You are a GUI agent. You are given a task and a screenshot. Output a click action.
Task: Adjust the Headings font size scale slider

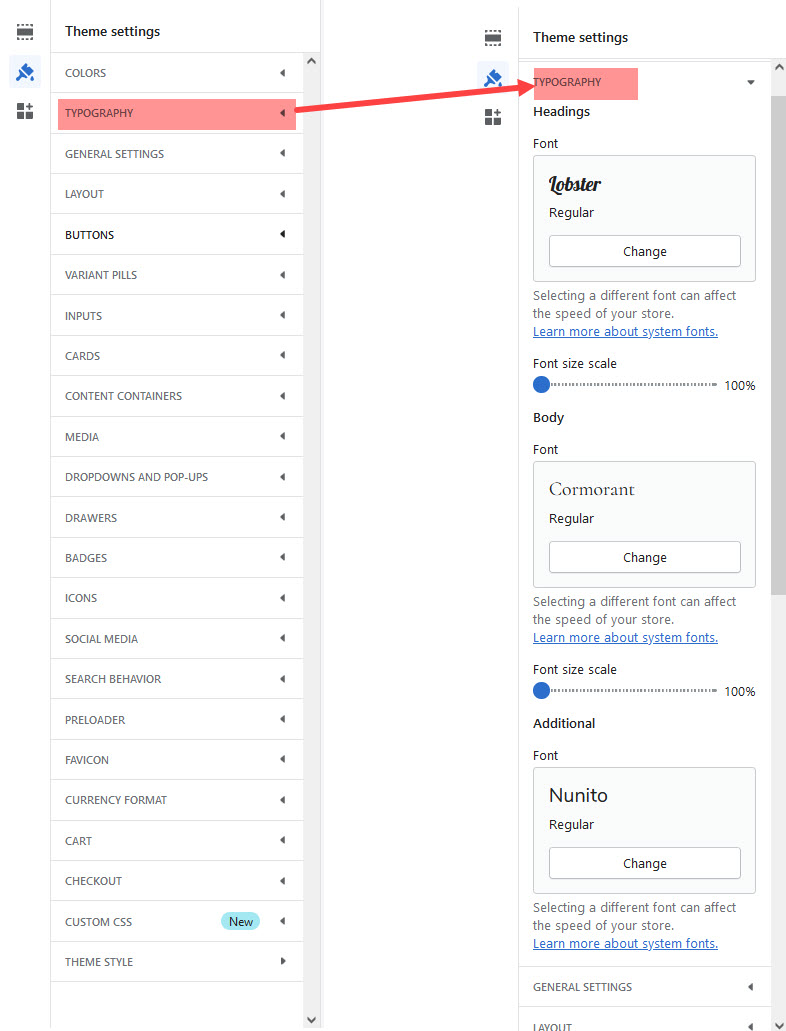(541, 384)
